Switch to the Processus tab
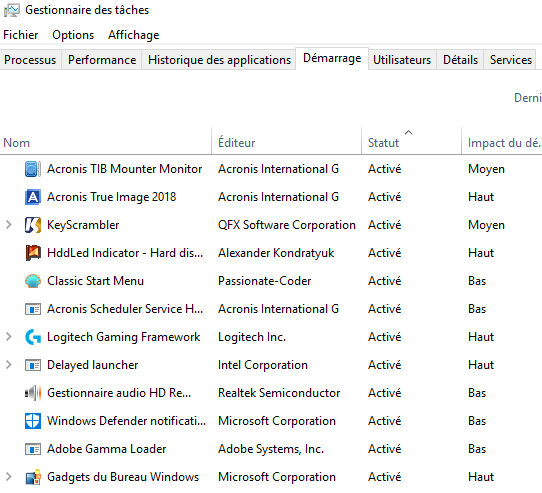Viewport: 542px width, 493px height. tap(30, 60)
